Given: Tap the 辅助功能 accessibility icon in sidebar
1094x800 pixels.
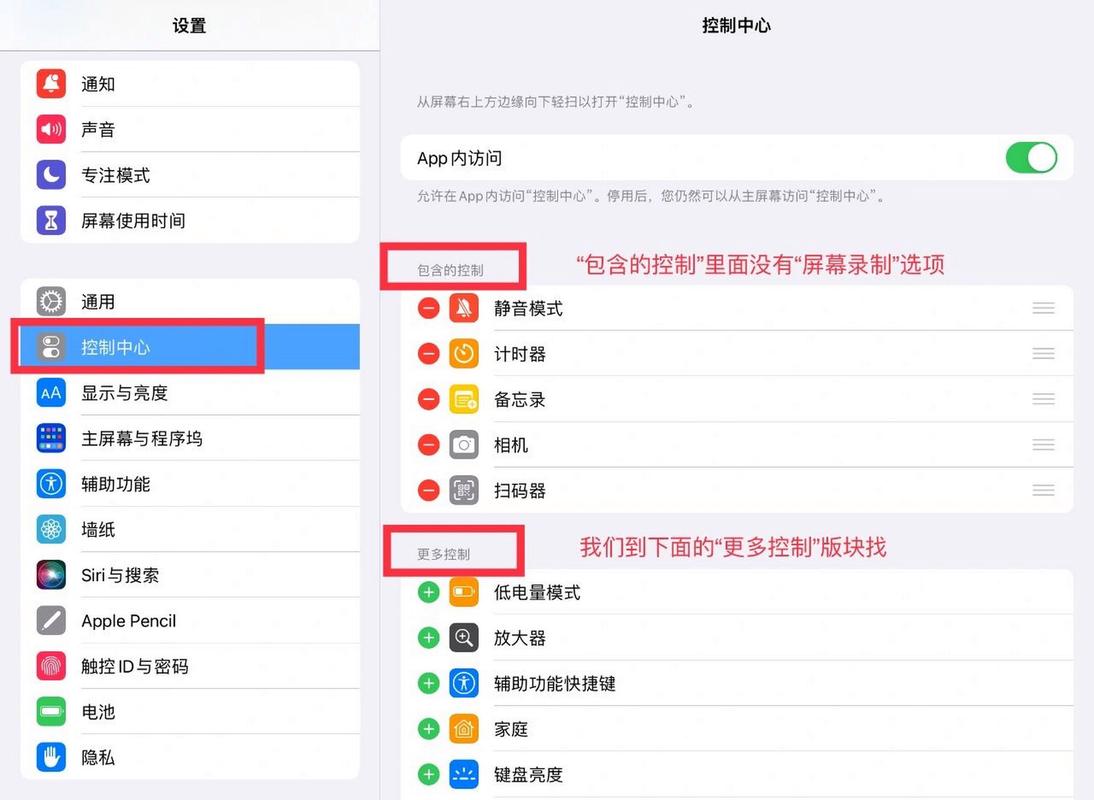Looking at the screenshot, I should [51, 483].
